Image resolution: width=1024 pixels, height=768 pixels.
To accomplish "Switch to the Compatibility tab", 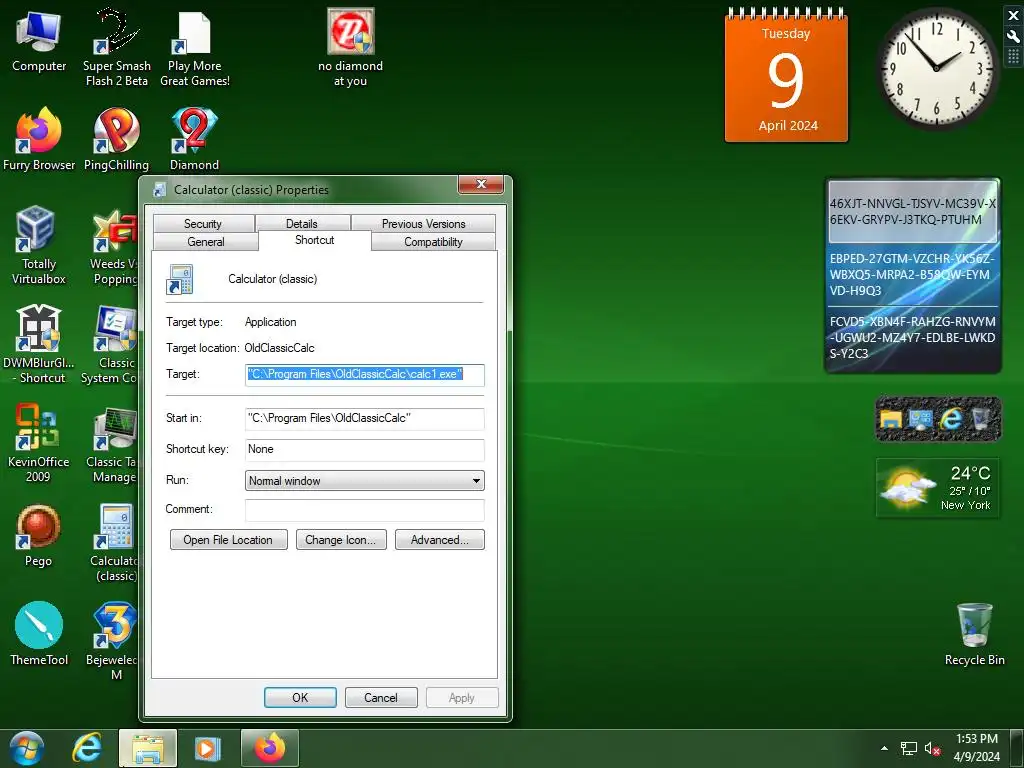I will point(433,242).
